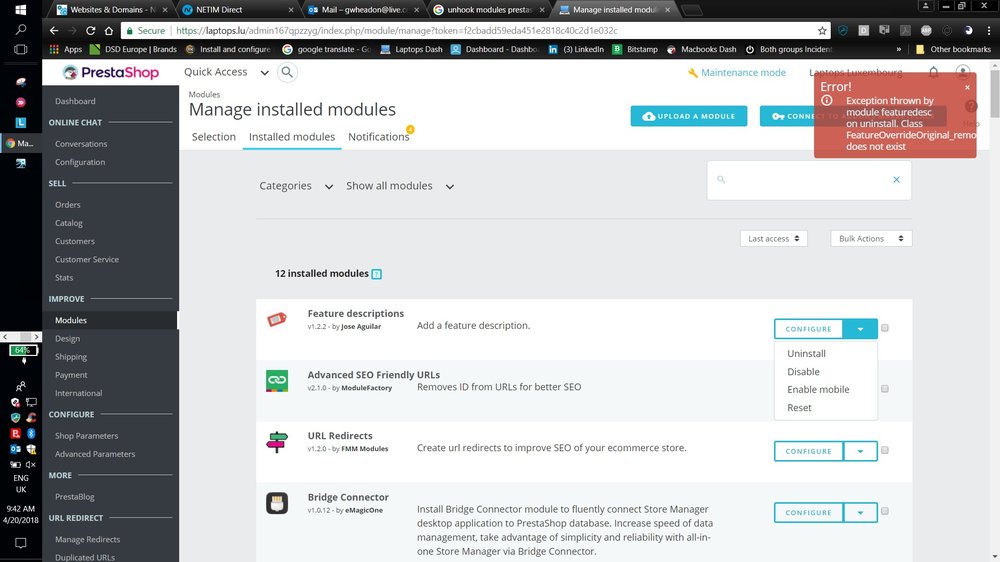Configure the Feature descriptions module
Image resolution: width=1000 pixels, height=562 pixels.
click(808, 329)
